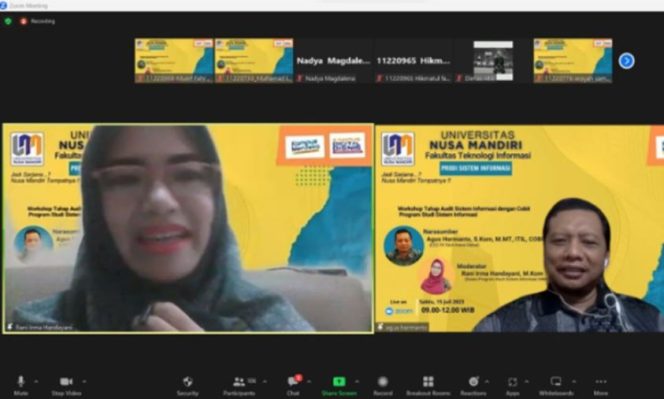Expand video options caret beside Stop Video
Viewport: 664px width, 399px height.
[84, 382]
